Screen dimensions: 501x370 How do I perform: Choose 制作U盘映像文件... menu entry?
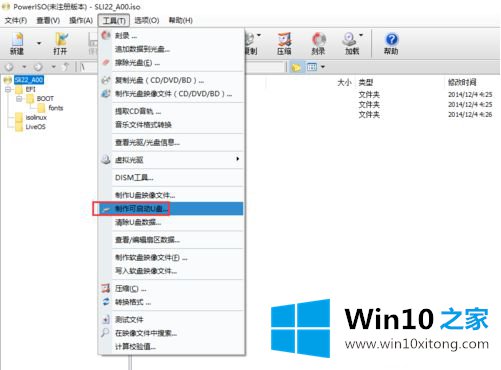(x=171, y=195)
